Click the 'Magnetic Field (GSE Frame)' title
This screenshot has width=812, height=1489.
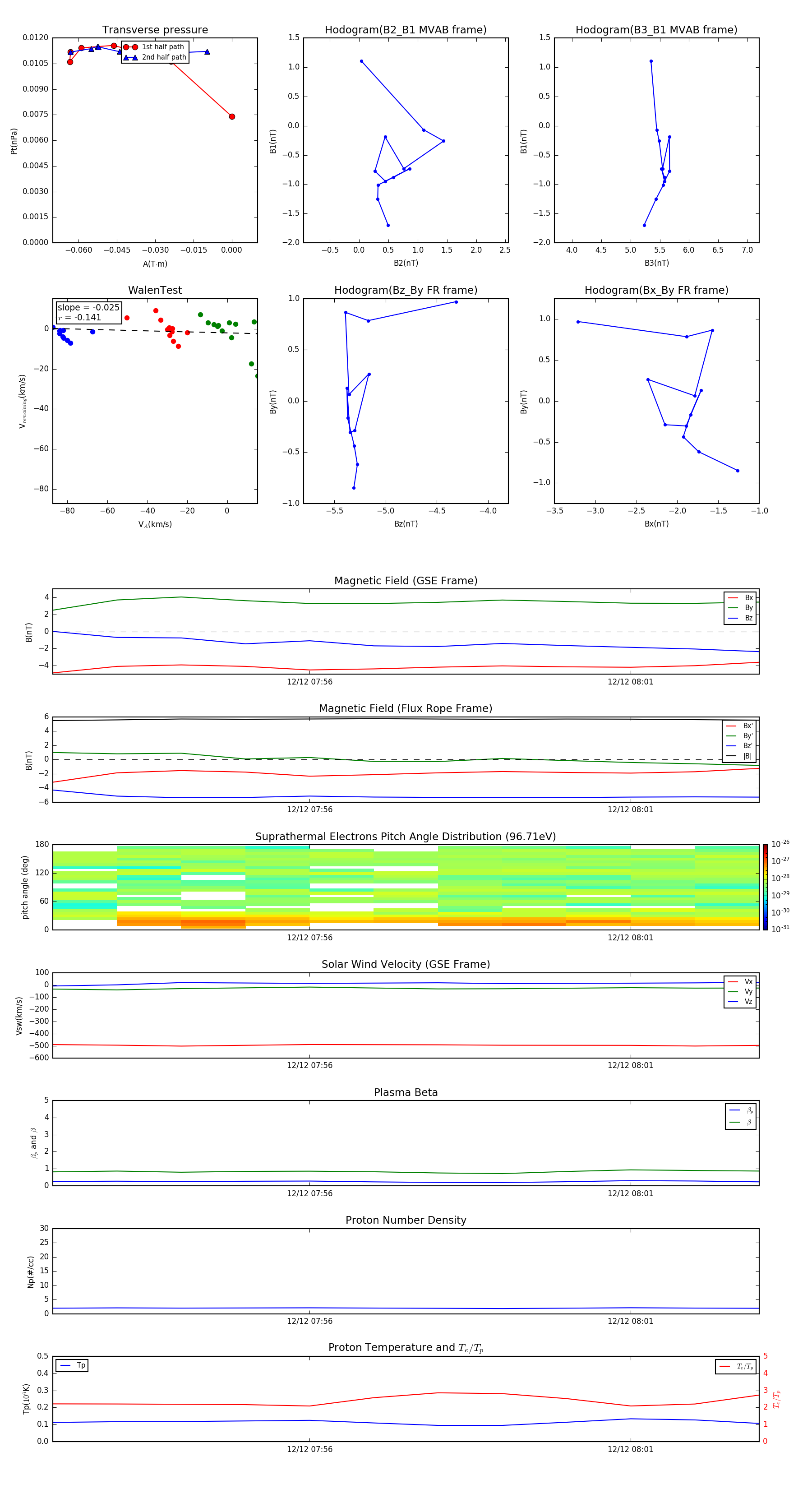(x=406, y=581)
